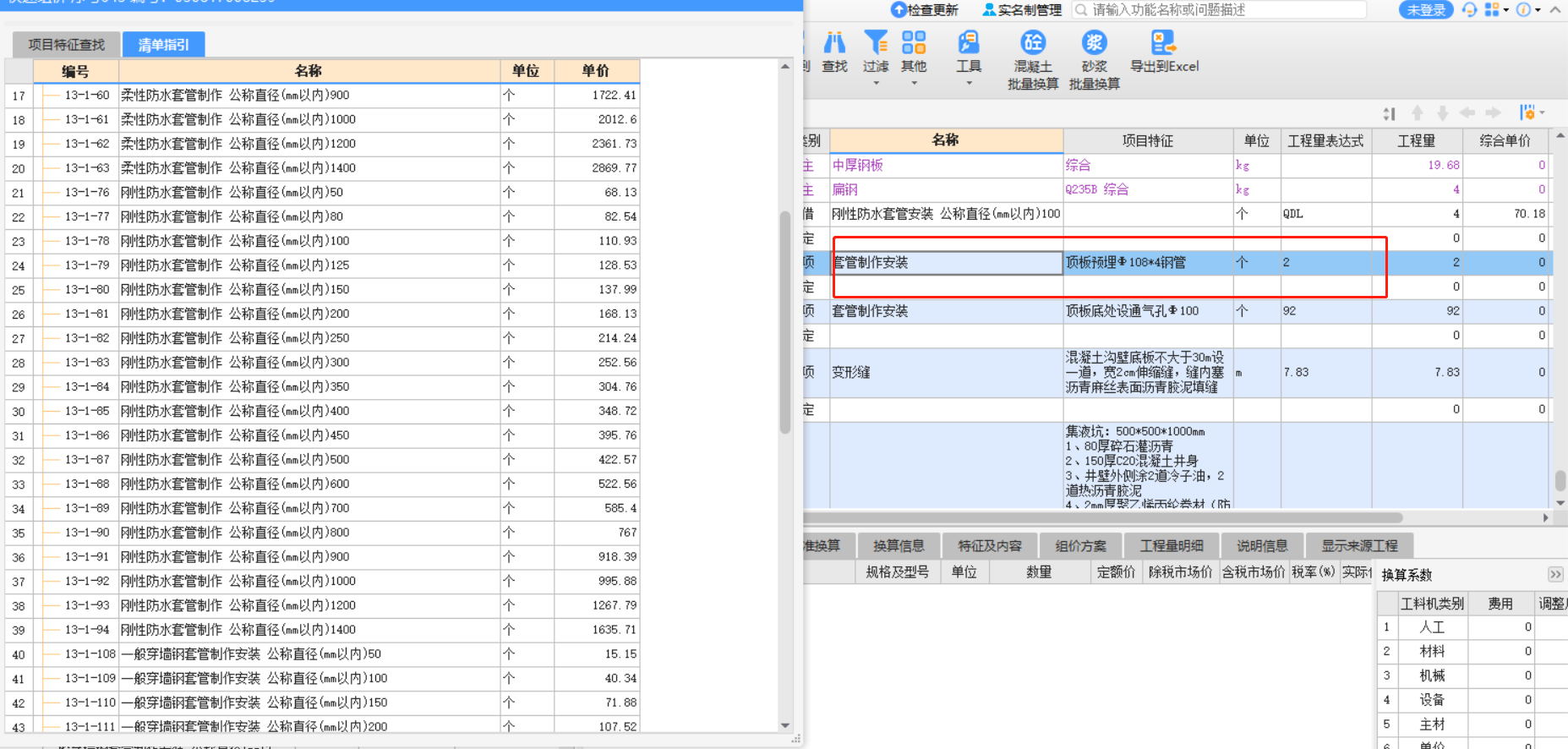Click the info (i) help icon
The width and height of the screenshot is (1568, 749).
point(1523,10)
